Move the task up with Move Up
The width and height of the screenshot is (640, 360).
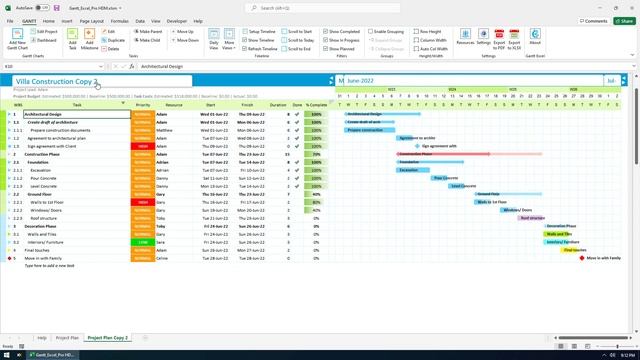pyautogui.click(x=182, y=31)
